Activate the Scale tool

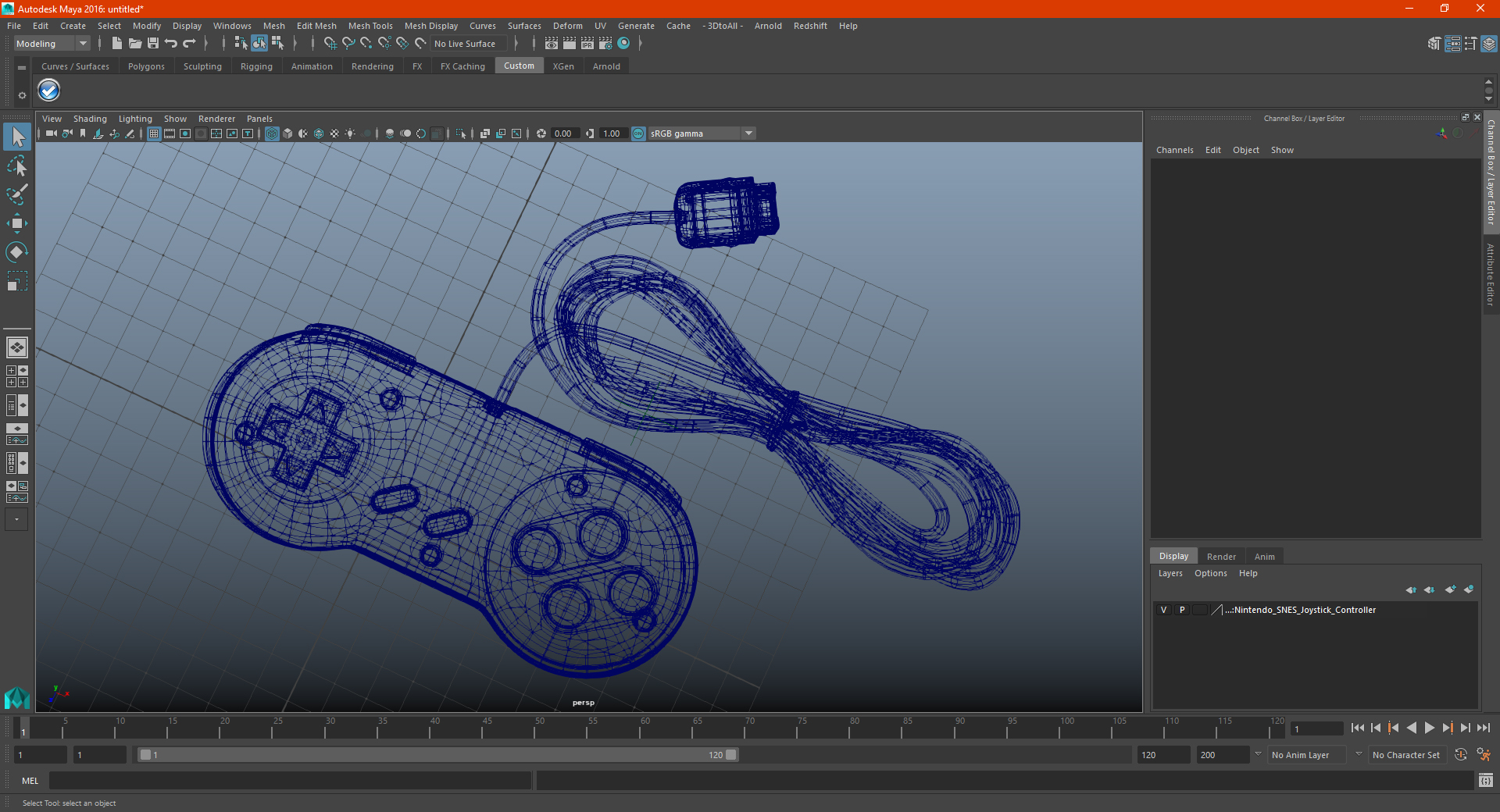[x=17, y=280]
